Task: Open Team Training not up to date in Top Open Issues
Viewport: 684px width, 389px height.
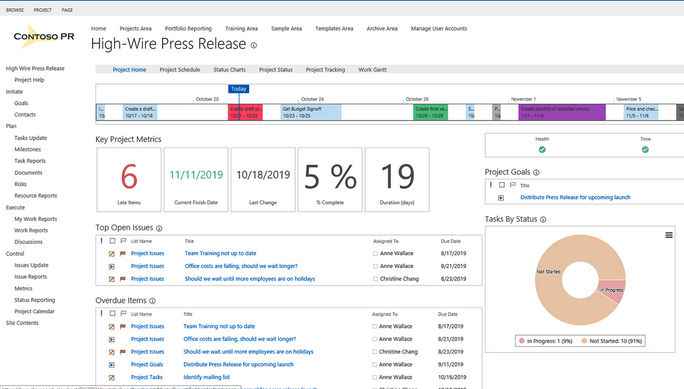Action: 220,253
